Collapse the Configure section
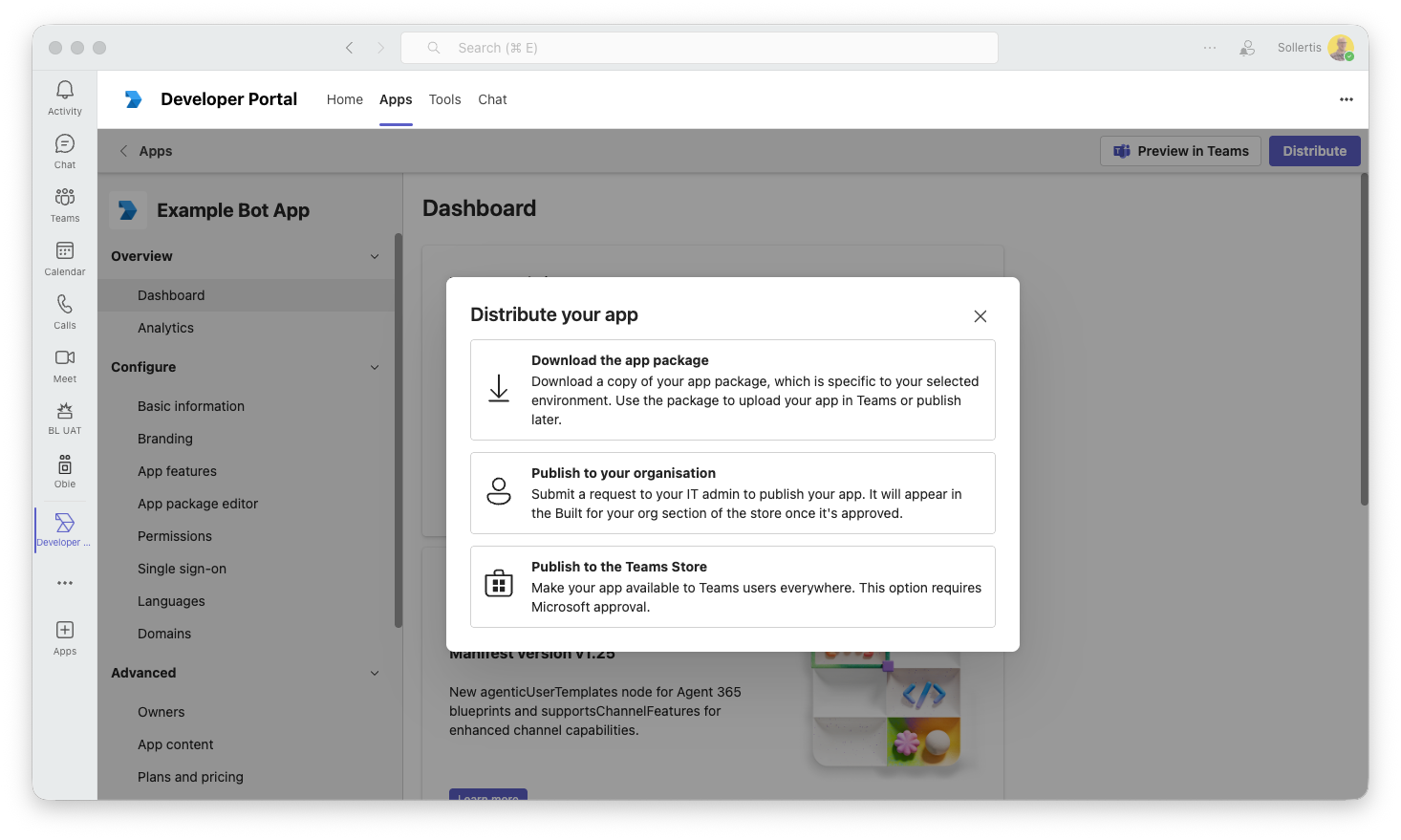1401x840 pixels. (x=375, y=367)
